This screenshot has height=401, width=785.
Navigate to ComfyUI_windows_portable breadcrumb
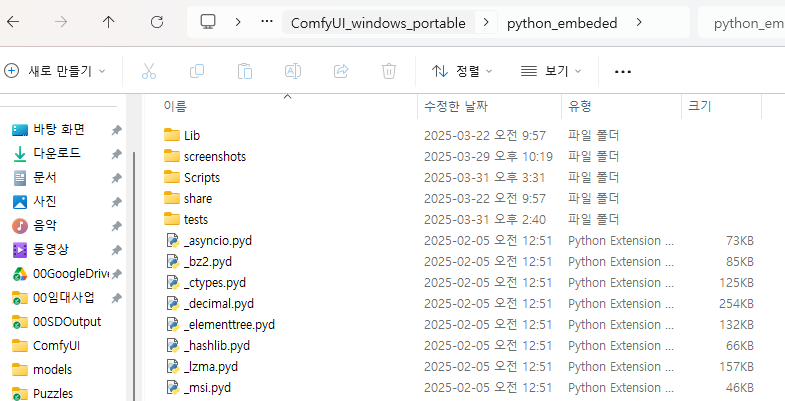coord(378,23)
